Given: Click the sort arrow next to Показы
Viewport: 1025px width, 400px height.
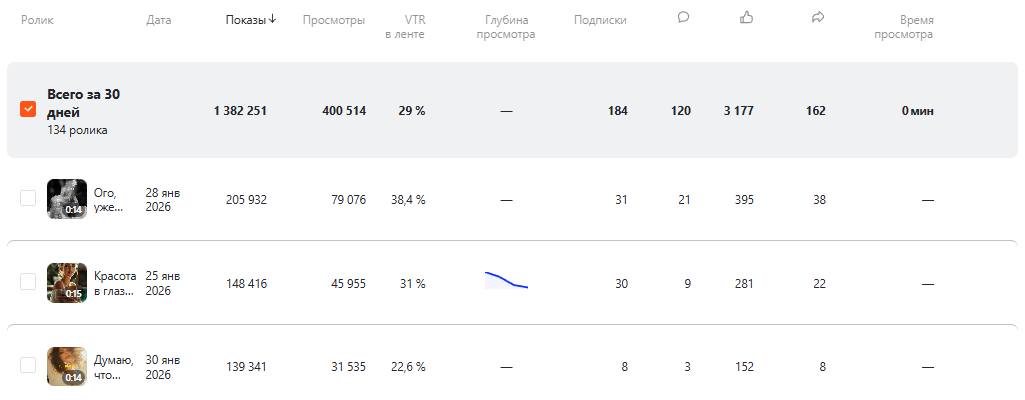Looking at the screenshot, I should [x=273, y=19].
